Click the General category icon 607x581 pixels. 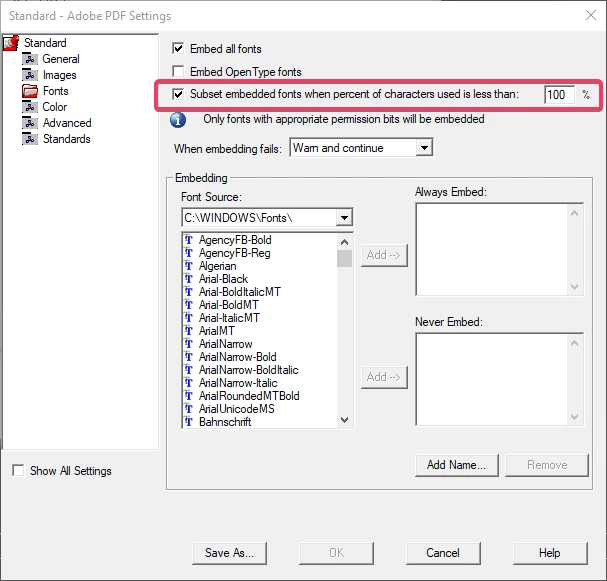click(x=30, y=59)
